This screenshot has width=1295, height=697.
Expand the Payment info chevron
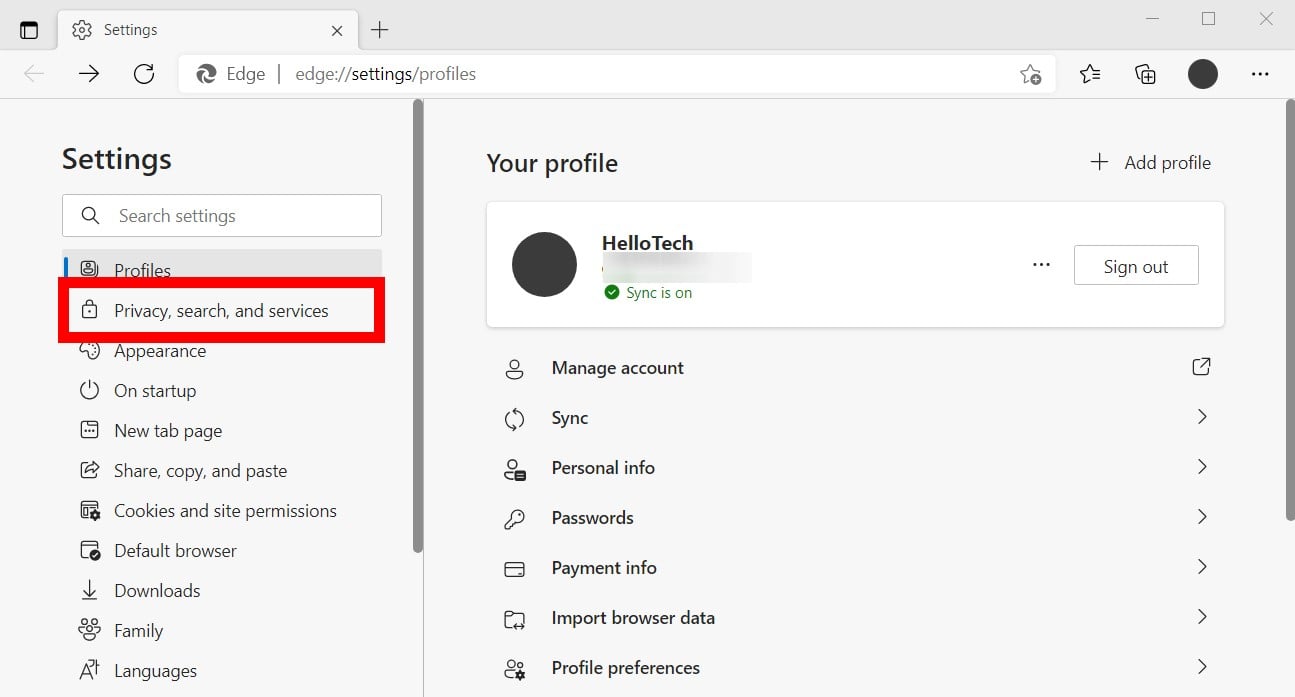[1202, 567]
